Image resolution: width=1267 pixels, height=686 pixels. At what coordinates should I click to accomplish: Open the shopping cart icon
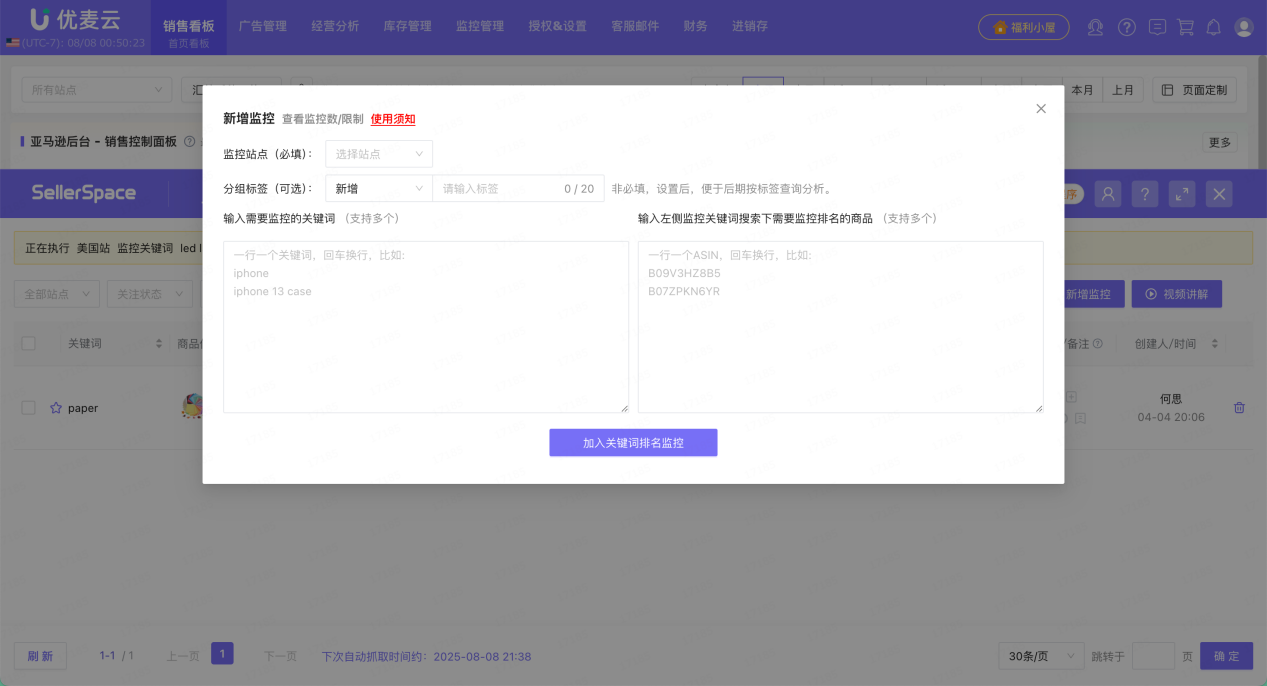(1187, 27)
